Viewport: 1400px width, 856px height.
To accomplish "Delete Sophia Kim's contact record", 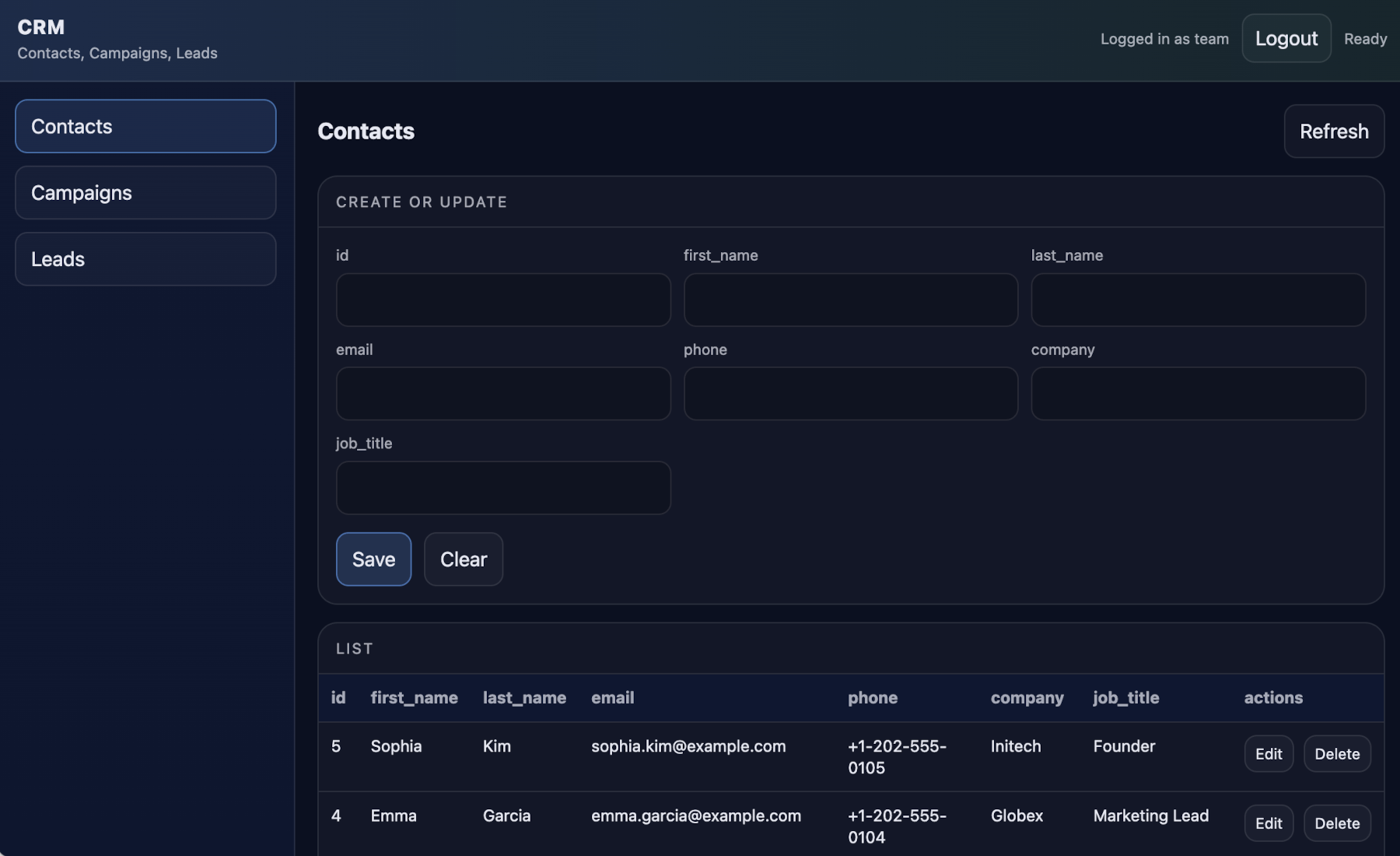I will (x=1337, y=753).
